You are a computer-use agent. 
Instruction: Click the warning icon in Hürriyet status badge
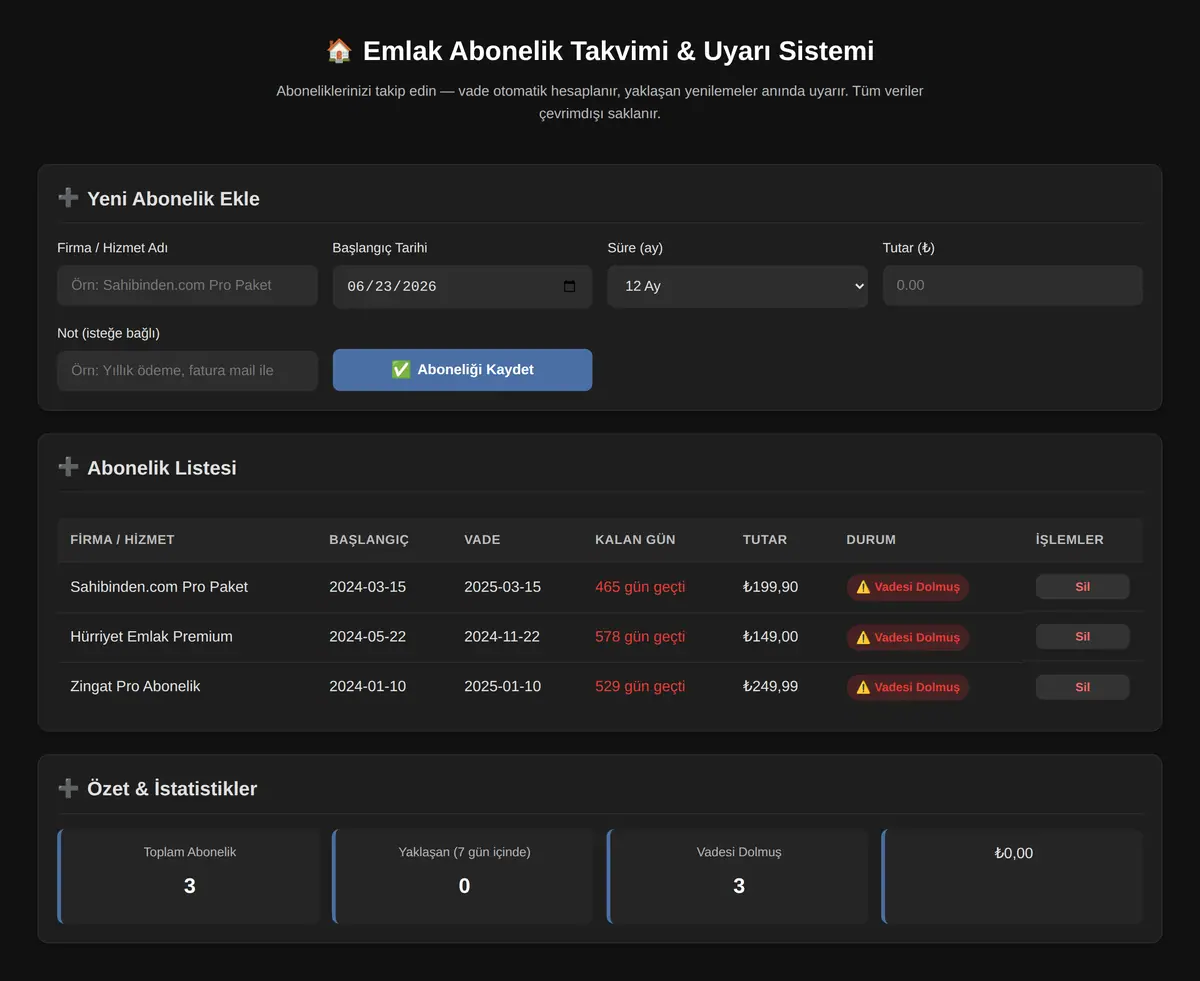coord(863,637)
